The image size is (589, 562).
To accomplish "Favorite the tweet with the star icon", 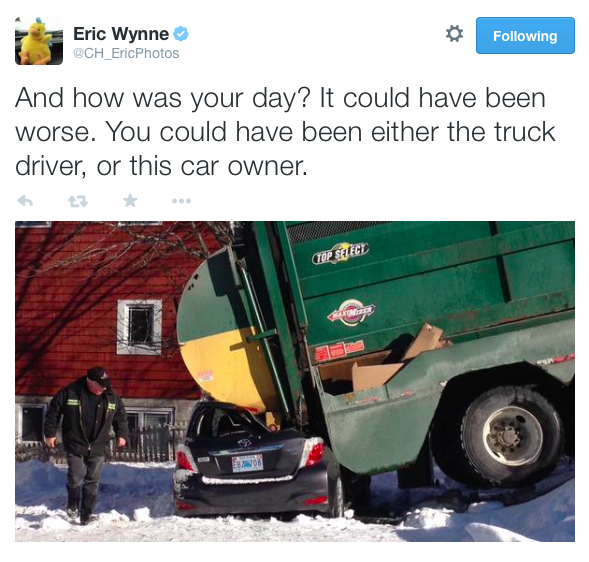I will pyautogui.click(x=130, y=201).
